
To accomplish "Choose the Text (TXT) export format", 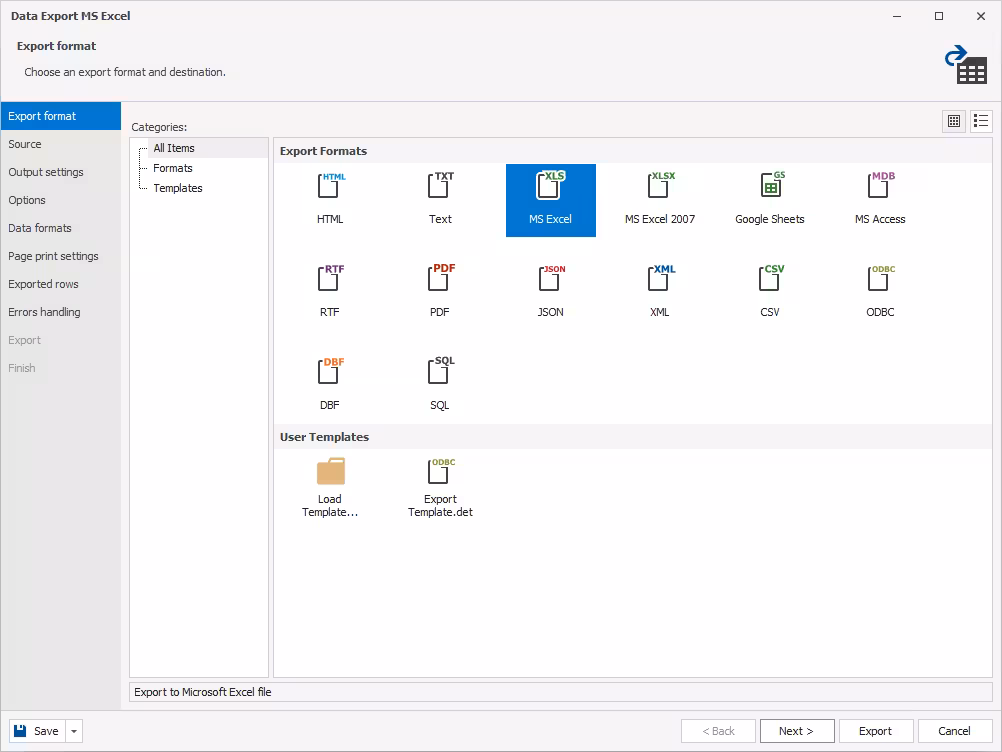I will coord(440,200).
